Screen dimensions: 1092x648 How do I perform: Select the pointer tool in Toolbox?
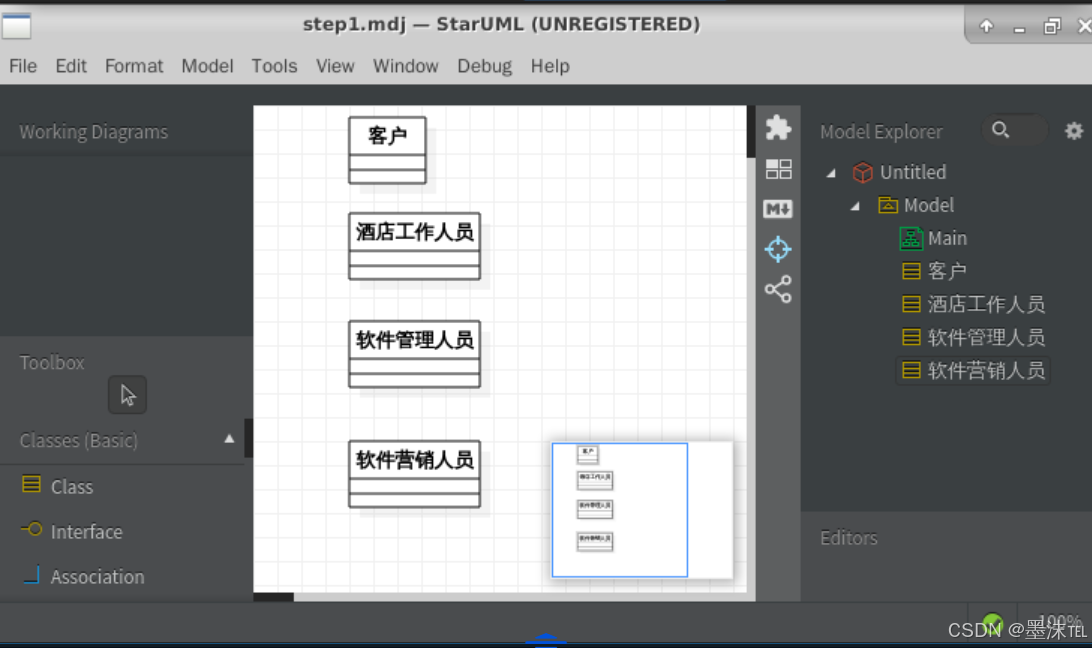tap(127, 395)
